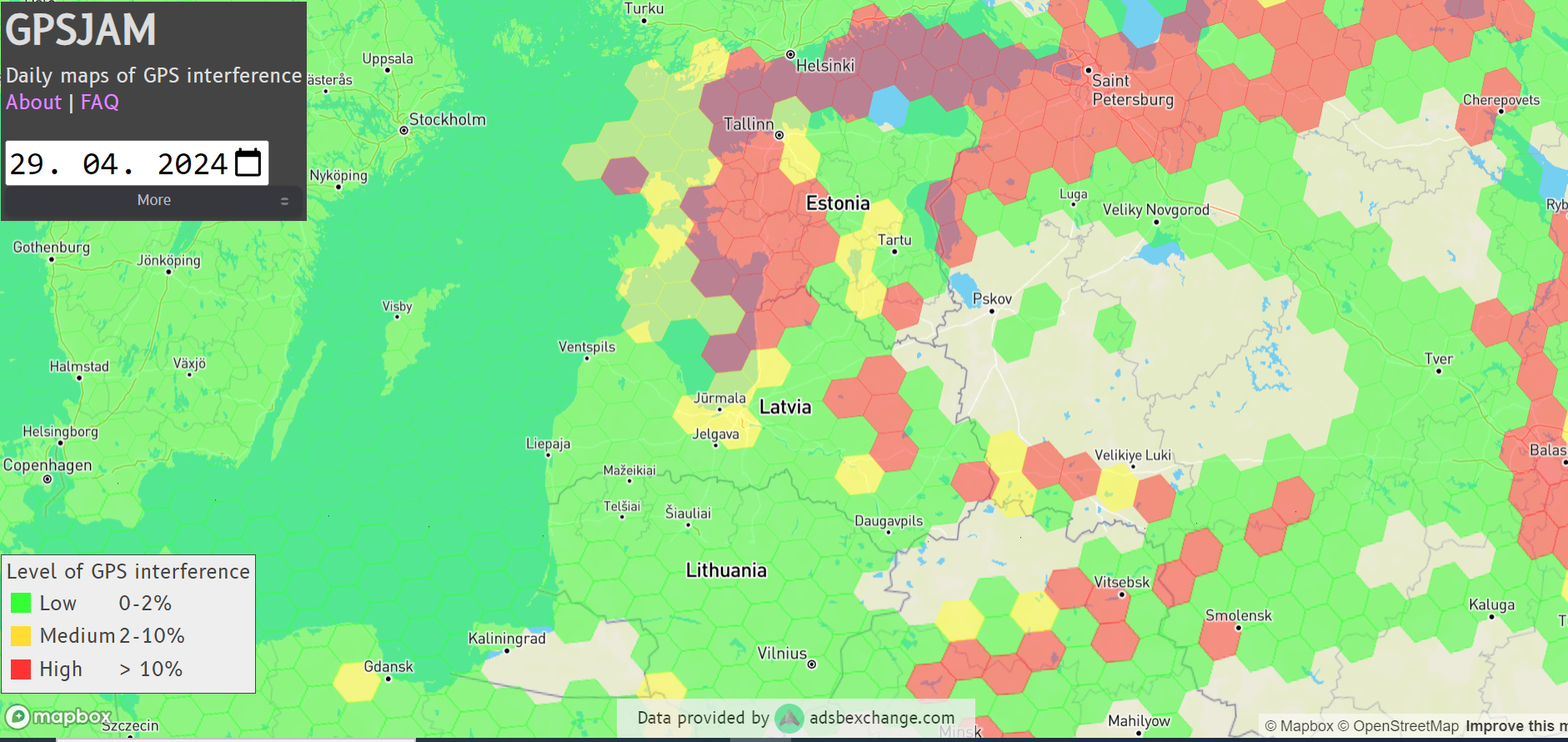
Task: Select the day value 29 in date field
Action: 28,163
